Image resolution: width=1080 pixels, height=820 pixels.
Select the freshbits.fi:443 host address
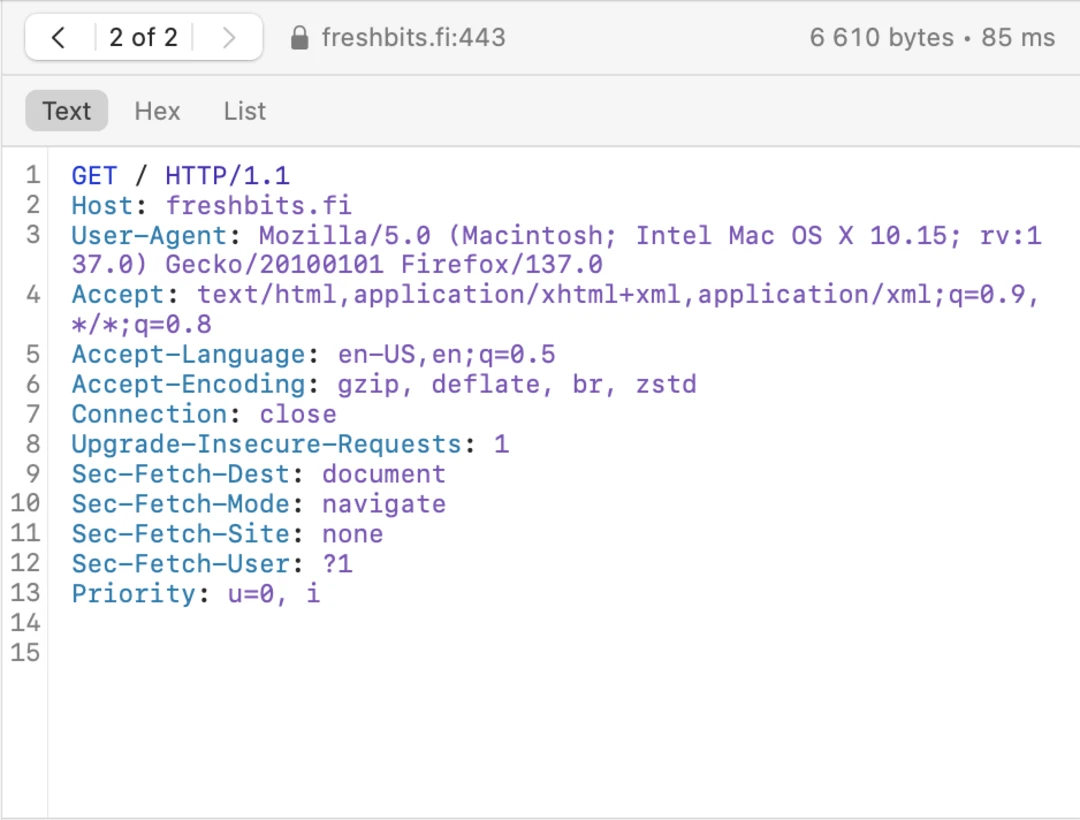coord(413,38)
